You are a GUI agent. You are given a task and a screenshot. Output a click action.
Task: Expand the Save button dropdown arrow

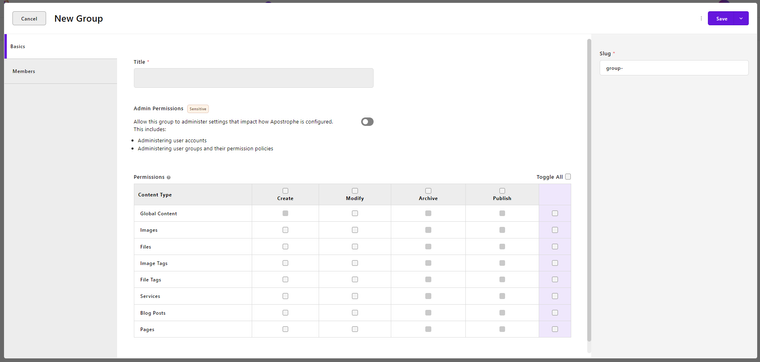tap(741, 18)
